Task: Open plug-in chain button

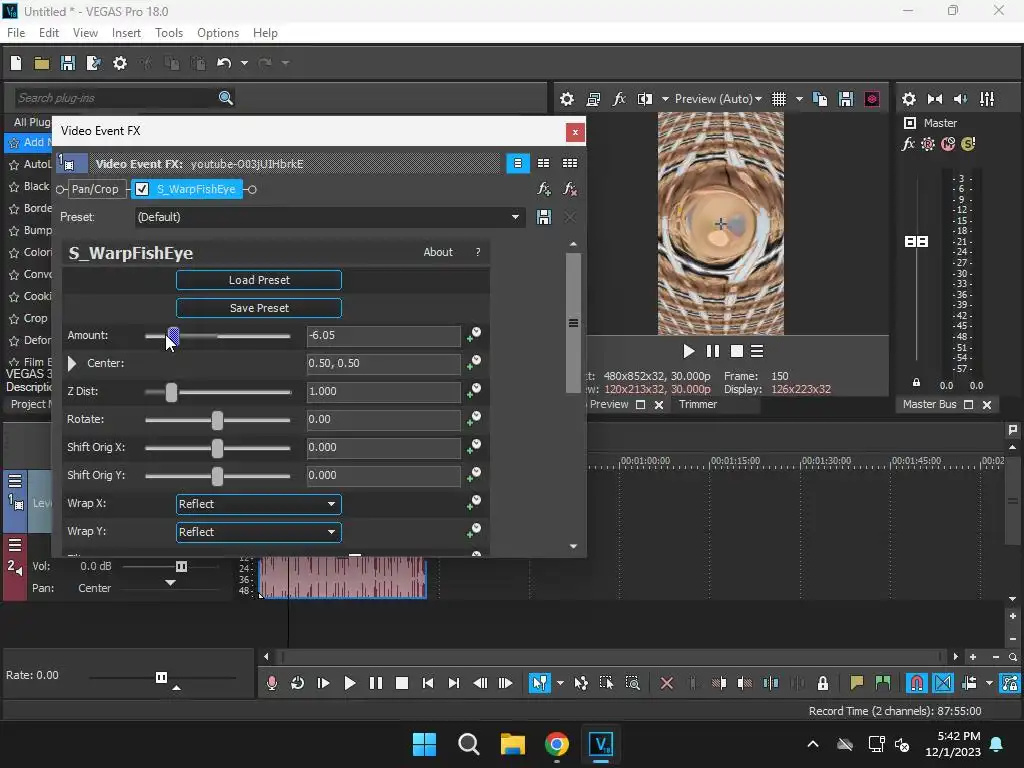Action: tap(543, 189)
